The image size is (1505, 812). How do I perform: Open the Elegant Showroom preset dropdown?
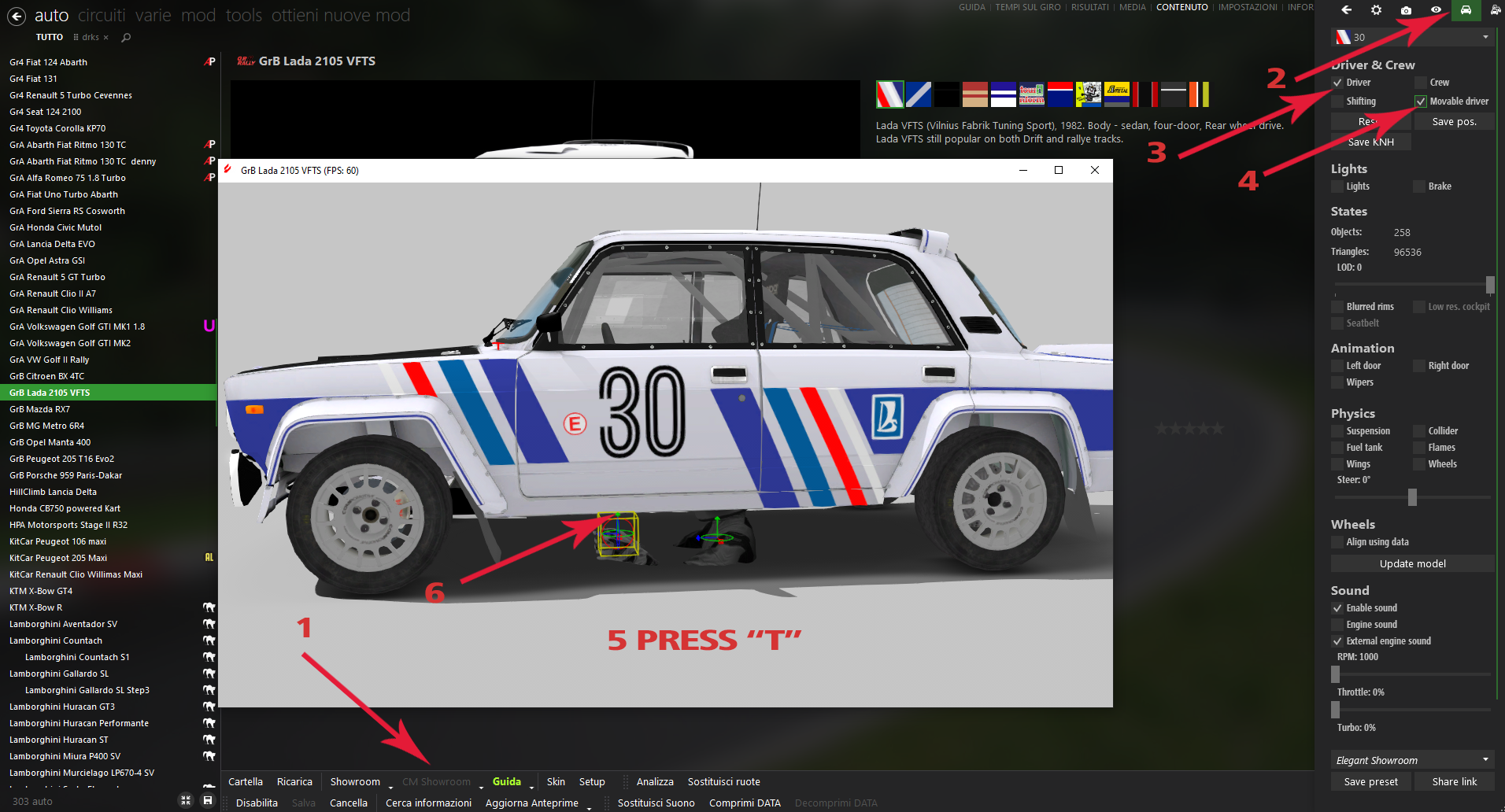(1412, 760)
